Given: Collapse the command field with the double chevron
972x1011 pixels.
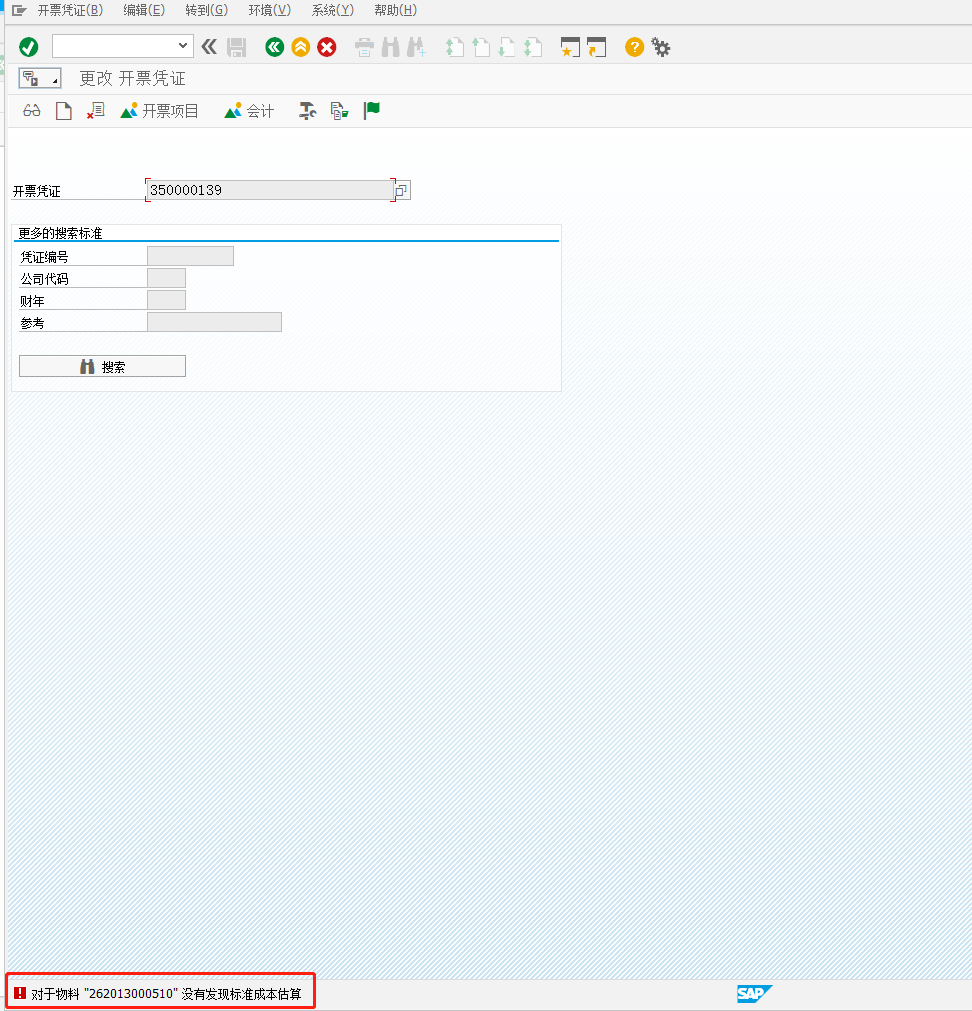Looking at the screenshot, I should [x=209, y=46].
